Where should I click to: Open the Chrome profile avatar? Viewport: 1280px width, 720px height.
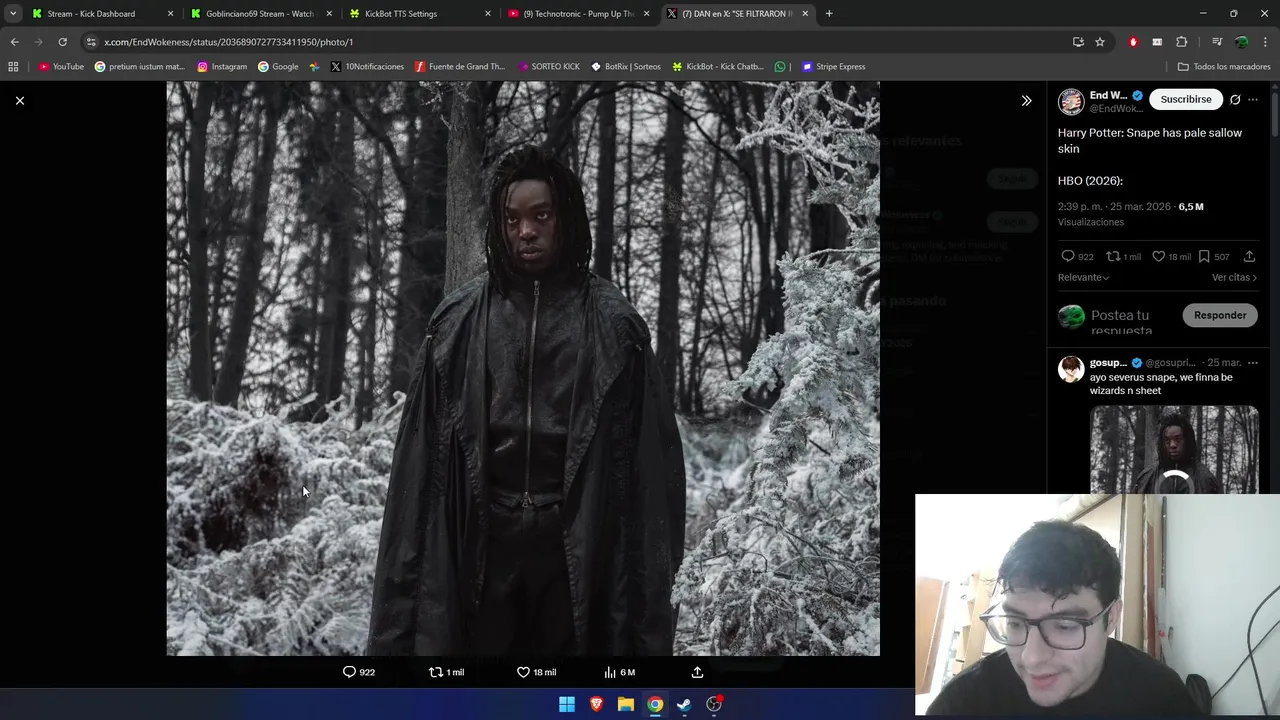tap(1241, 42)
